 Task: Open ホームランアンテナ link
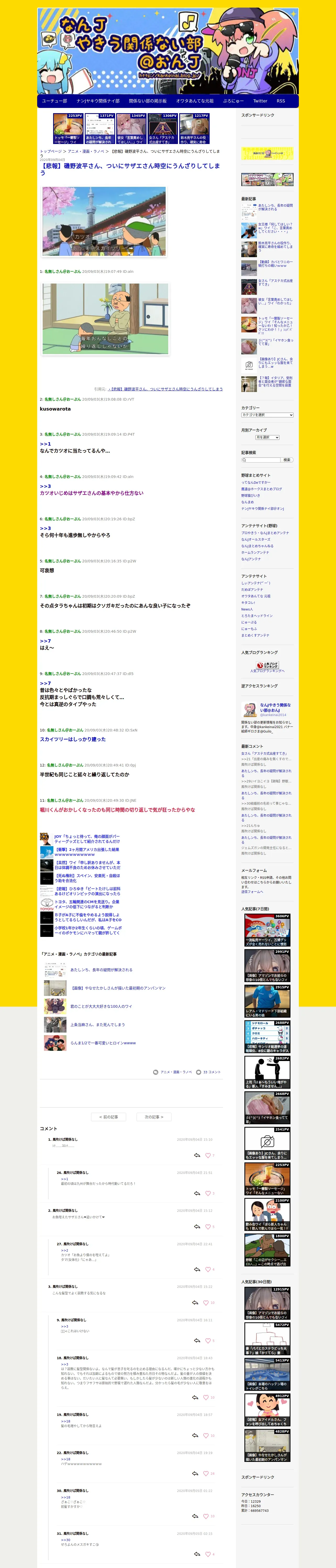[255, 552]
